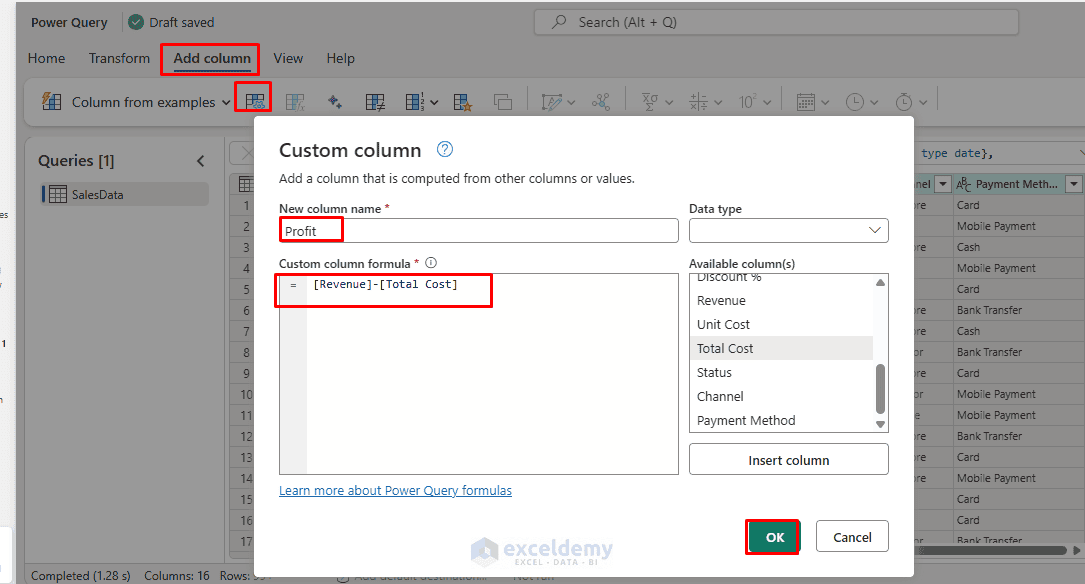The height and width of the screenshot is (584, 1085).
Task: Open Learn more about Power Query formulas link
Action: click(x=395, y=491)
